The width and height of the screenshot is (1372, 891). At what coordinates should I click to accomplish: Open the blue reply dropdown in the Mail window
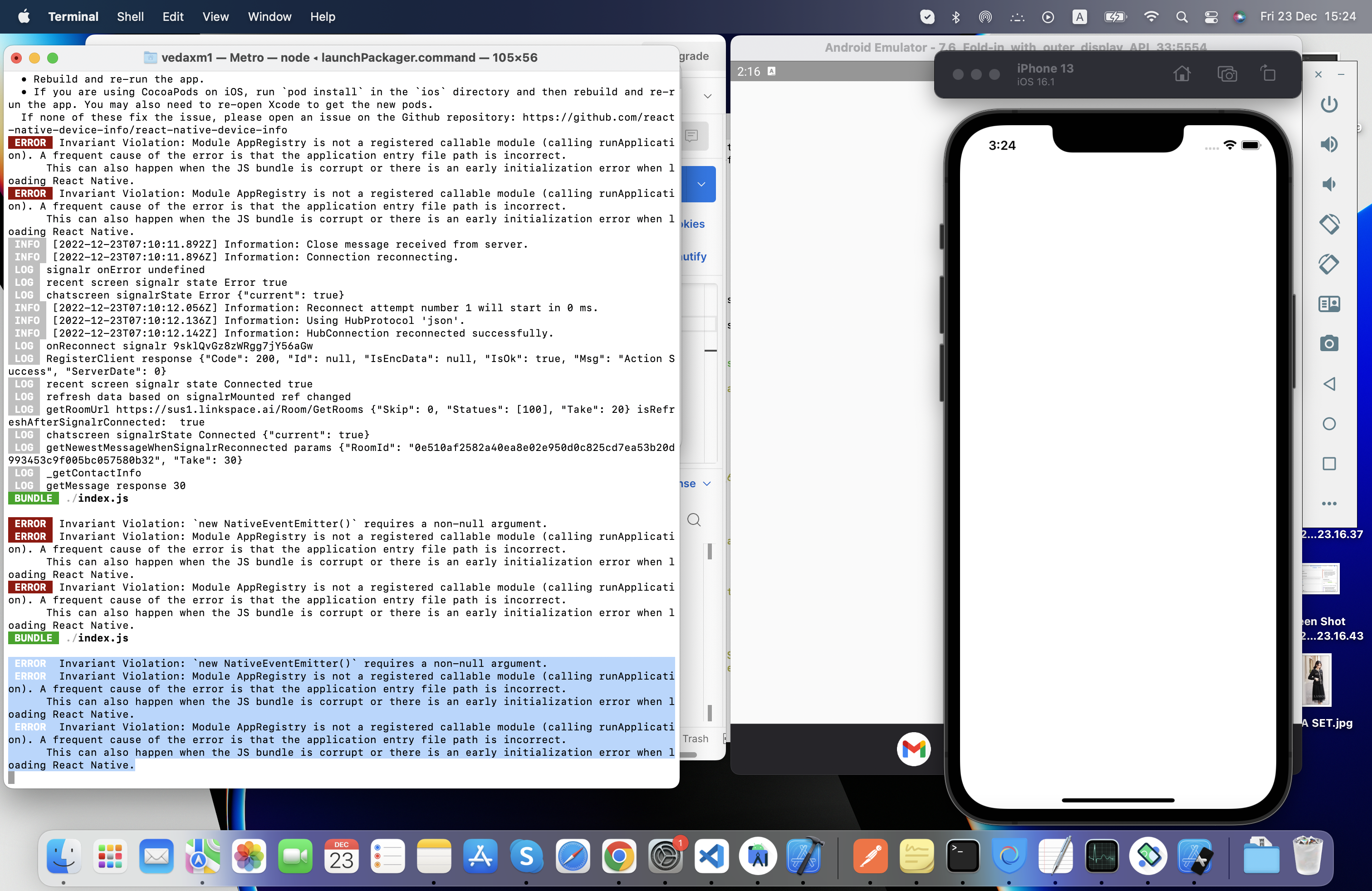[701, 185]
